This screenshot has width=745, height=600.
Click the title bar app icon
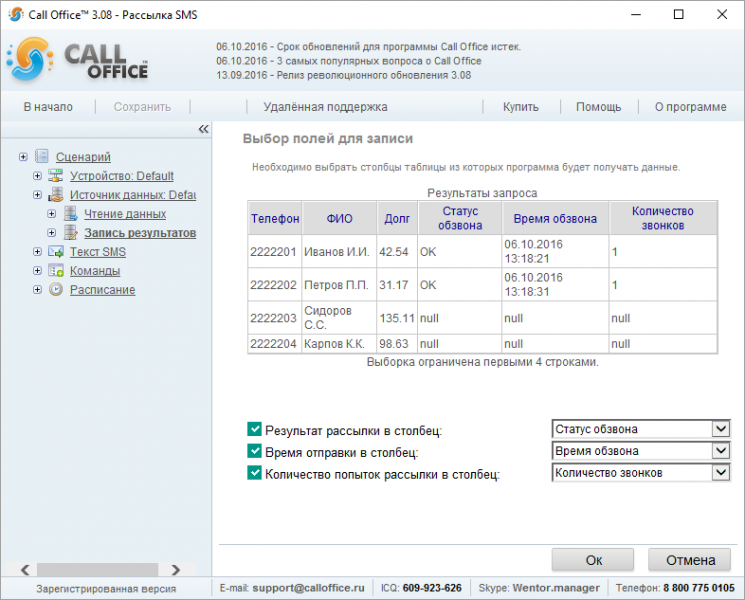pos(16,14)
